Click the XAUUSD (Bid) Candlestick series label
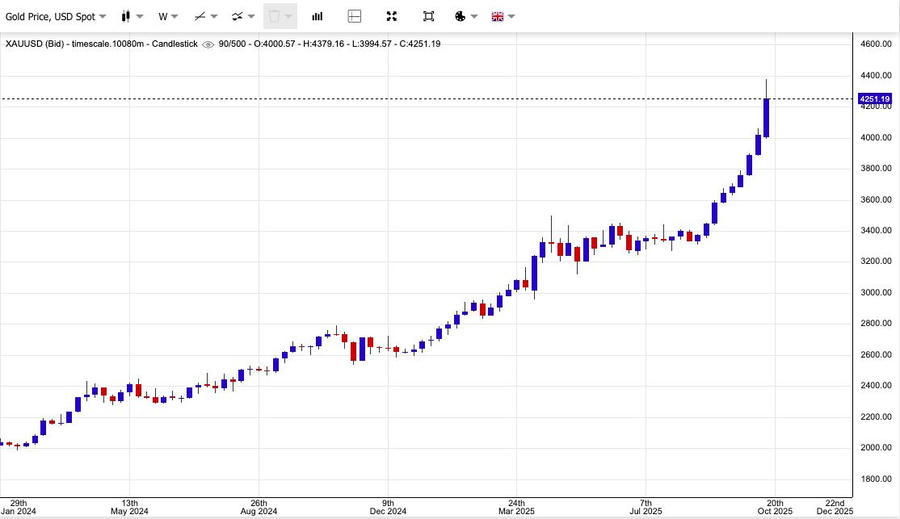This screenshot has height=519, width=900. point(102,44)
